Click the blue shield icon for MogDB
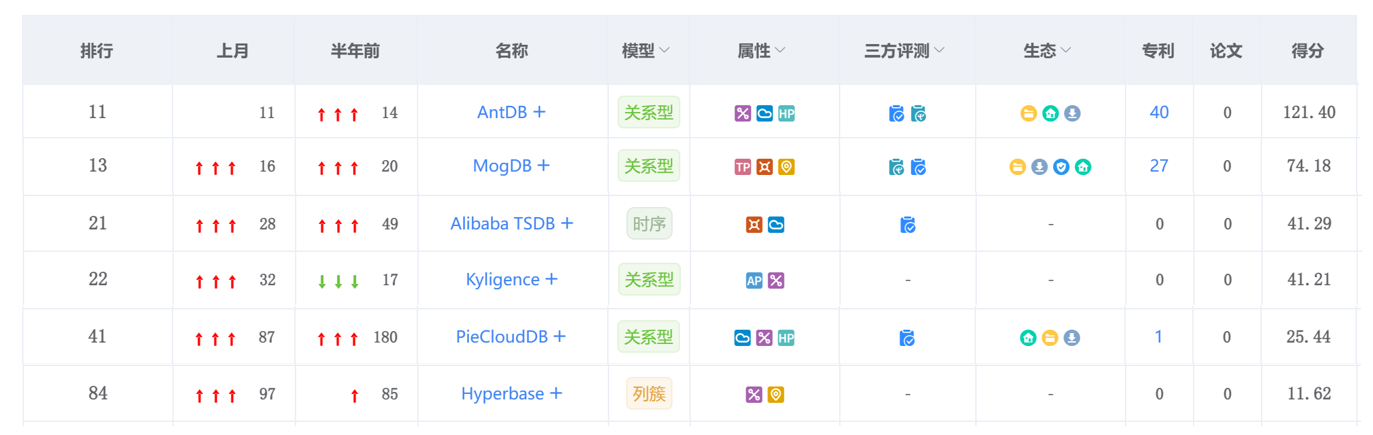Viewport: 1373px width, 435px height. [x=1061, y=167]
